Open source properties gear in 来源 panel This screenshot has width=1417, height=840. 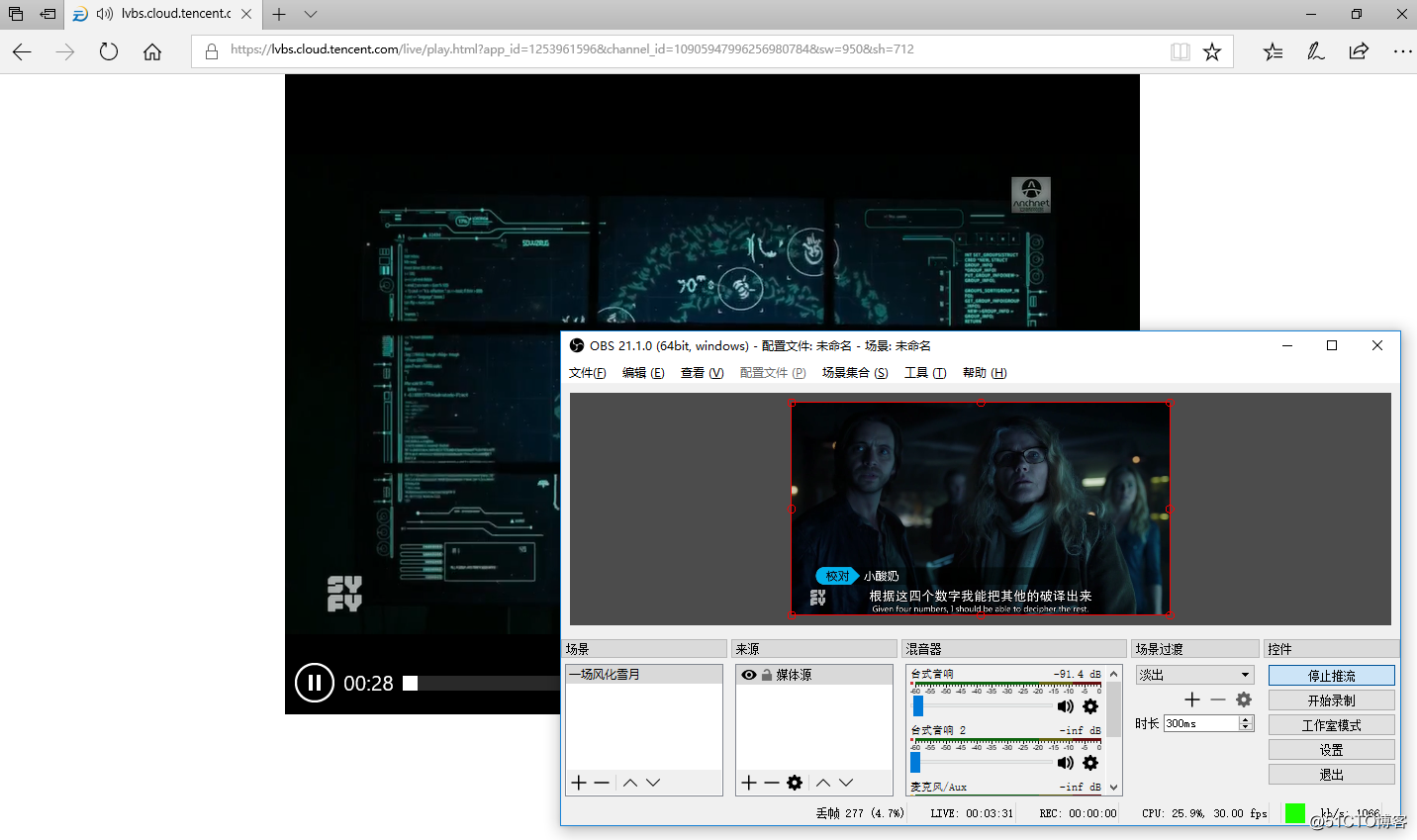click(x=795, y=783)
